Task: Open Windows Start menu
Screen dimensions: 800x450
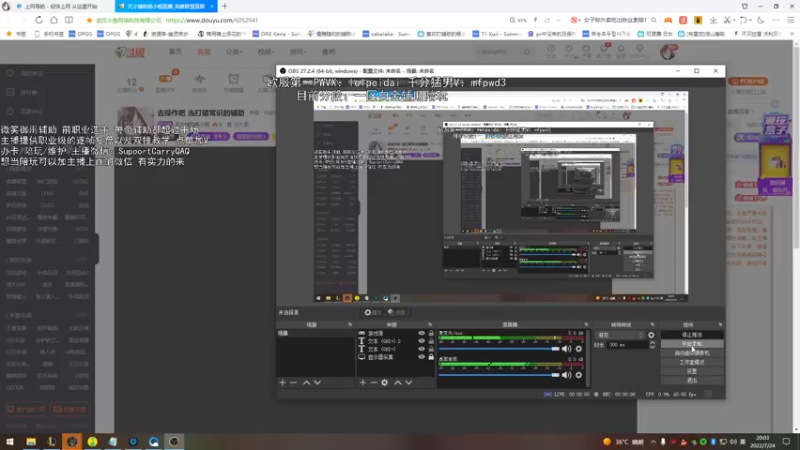Action: pyautogui.click(x=10, y=441)
